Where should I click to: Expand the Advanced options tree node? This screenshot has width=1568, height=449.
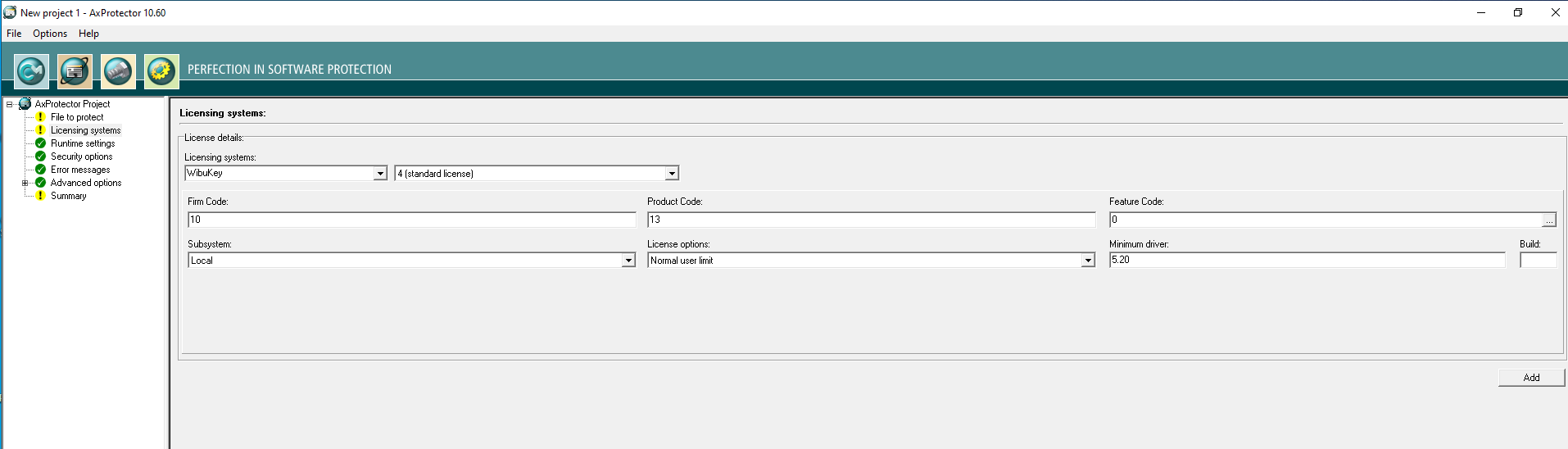[25, 183]
